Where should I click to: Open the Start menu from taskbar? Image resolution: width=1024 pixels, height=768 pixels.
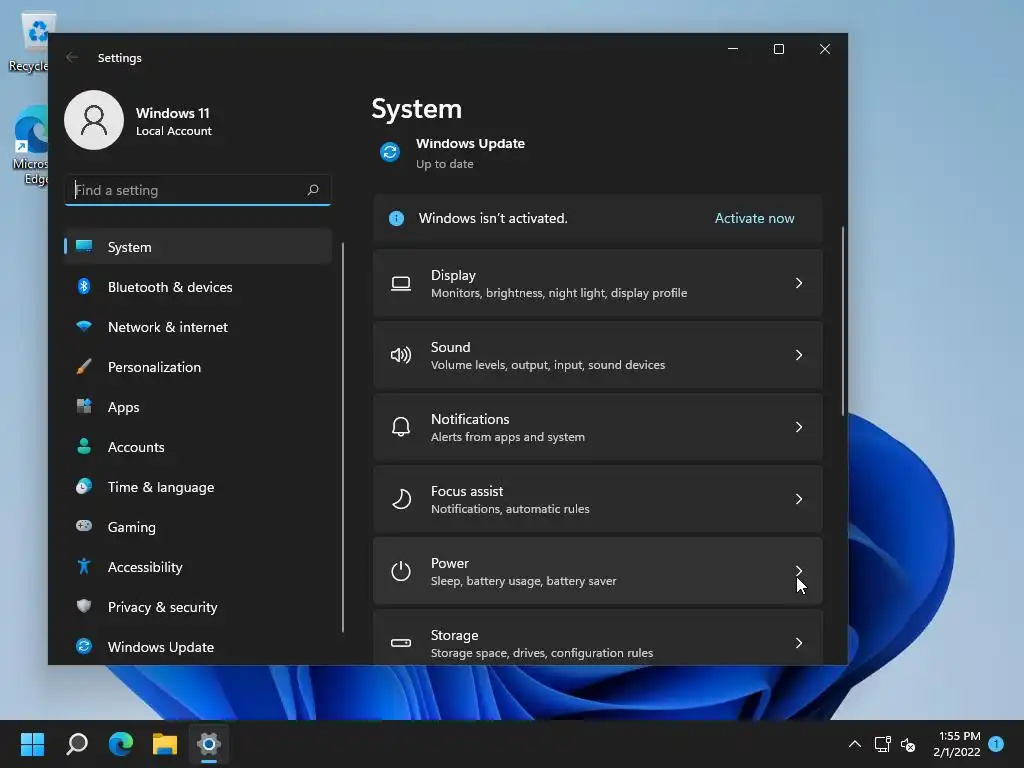(x=32, y=744)
